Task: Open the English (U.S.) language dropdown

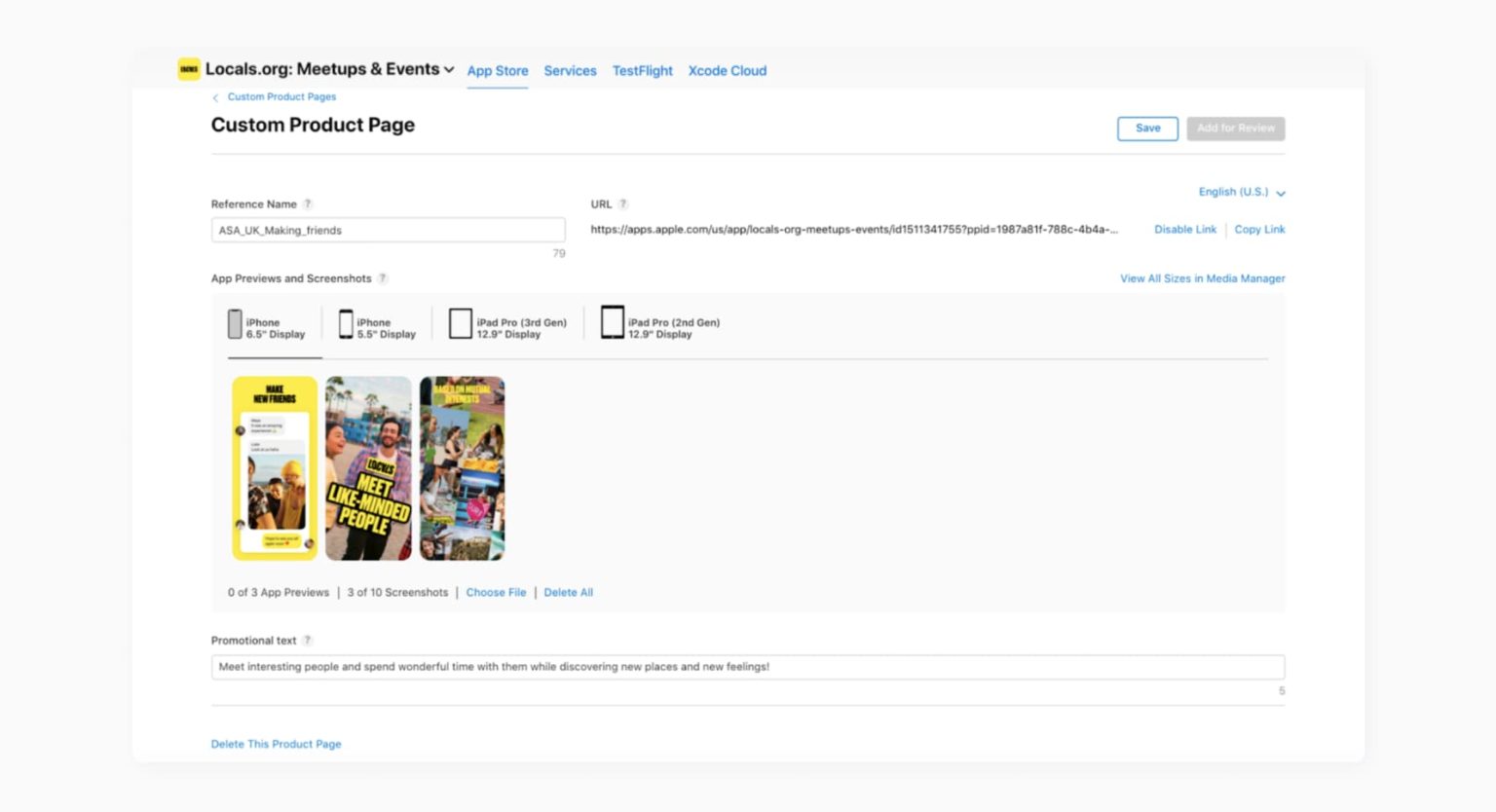Action: [1242, 192]
